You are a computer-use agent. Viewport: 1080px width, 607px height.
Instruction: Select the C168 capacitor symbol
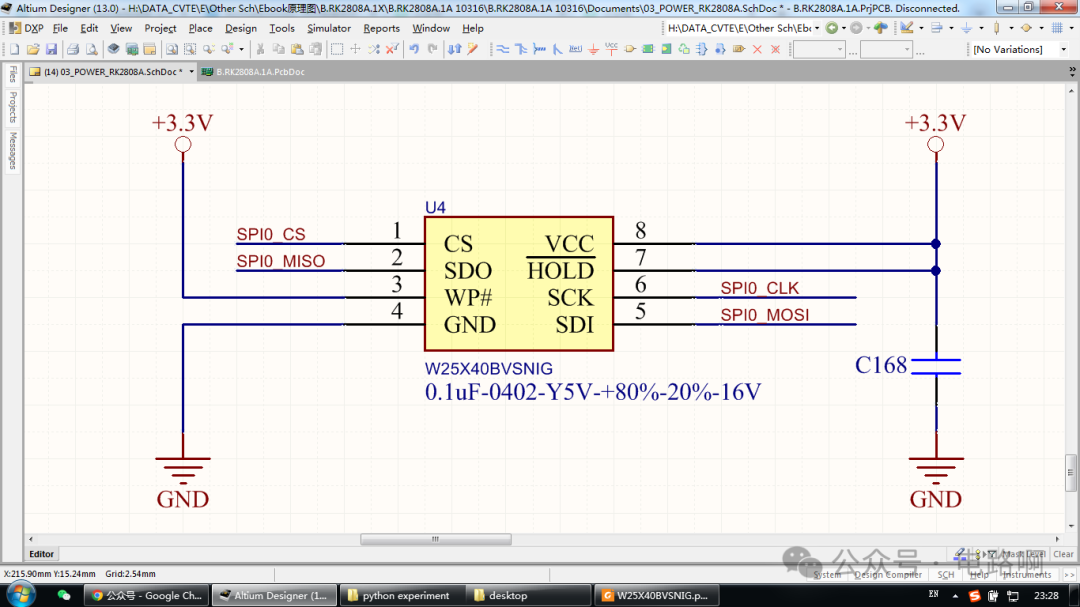(935, 366)
